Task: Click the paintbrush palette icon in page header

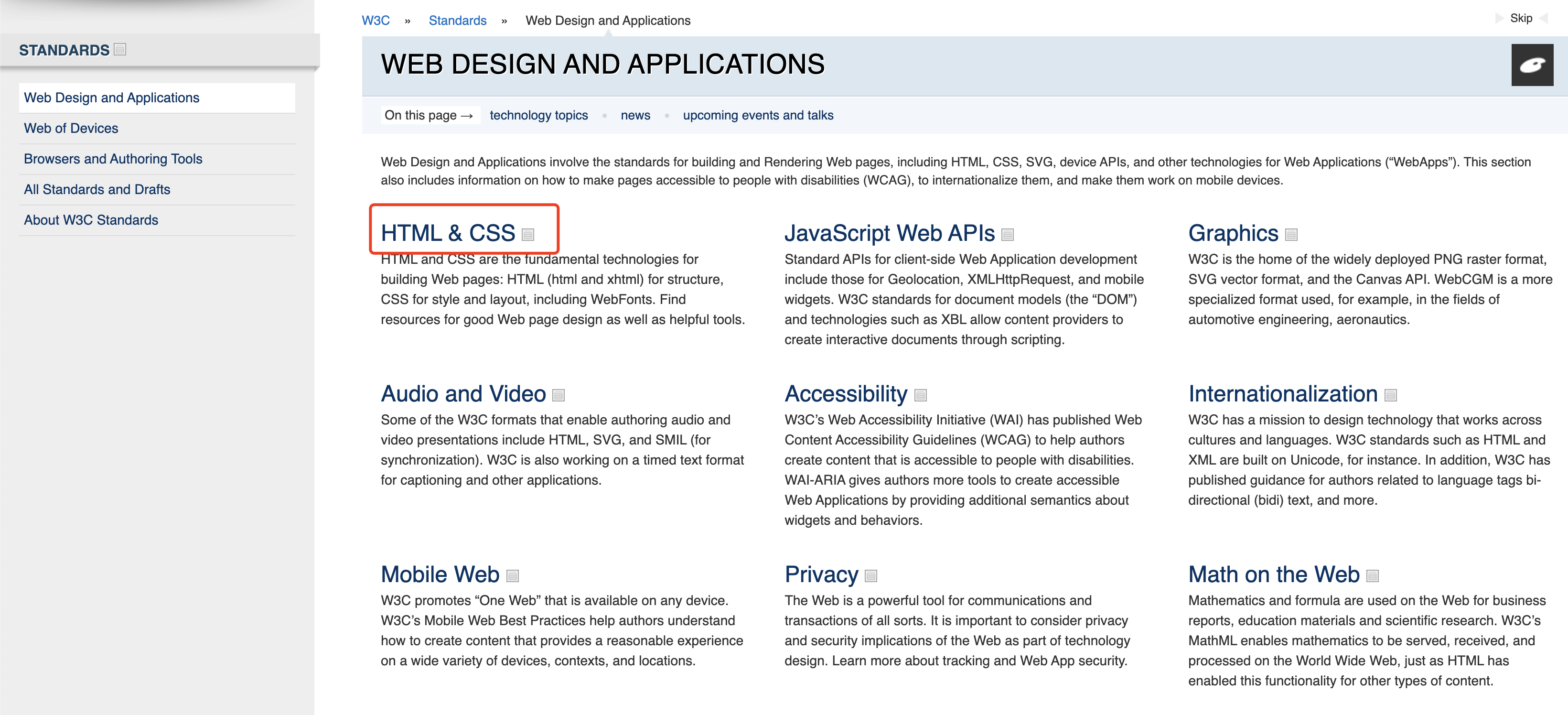Action: pyautogui.click(x=1532, y=65)
